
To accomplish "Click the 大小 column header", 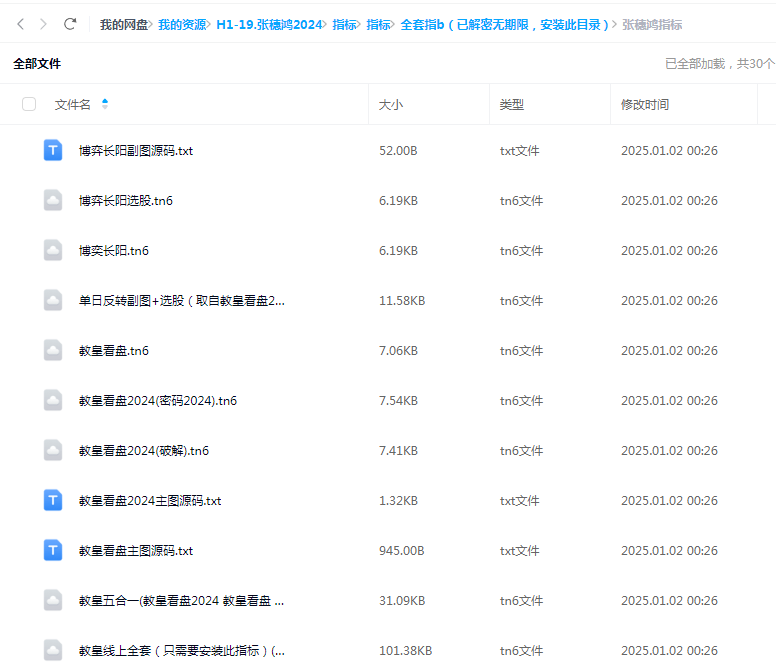I will (390, 104).
